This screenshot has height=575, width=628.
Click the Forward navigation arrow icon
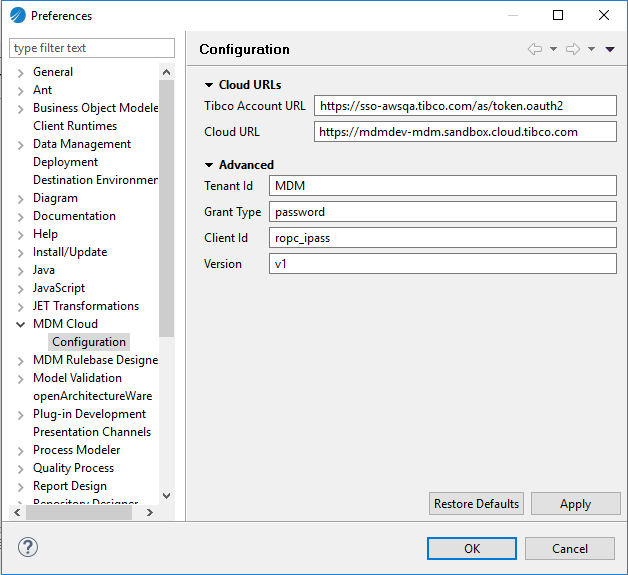point(573,49)
